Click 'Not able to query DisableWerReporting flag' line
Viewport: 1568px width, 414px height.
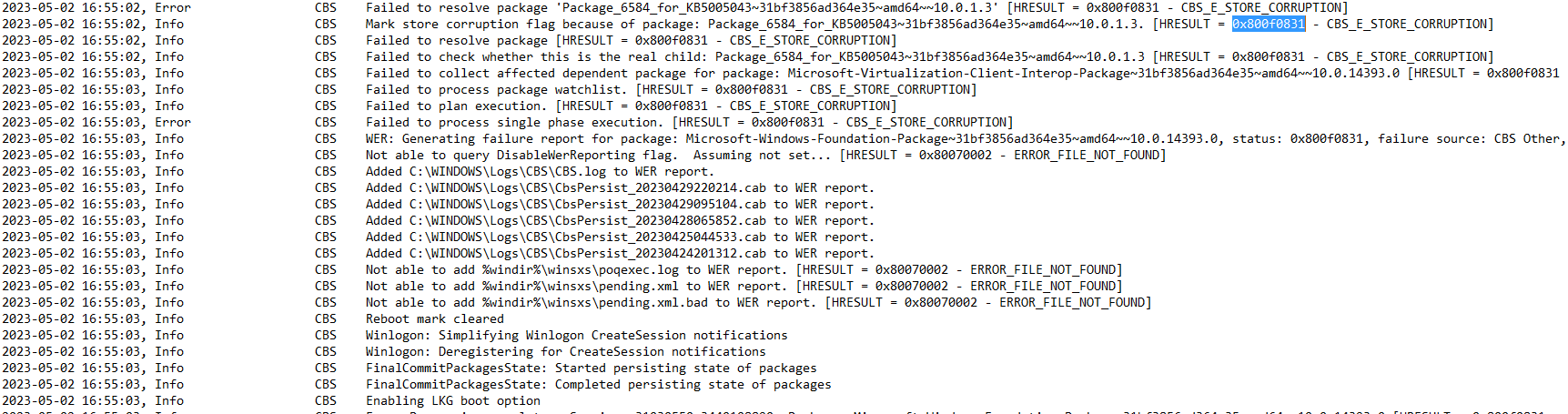pos(765,155)
